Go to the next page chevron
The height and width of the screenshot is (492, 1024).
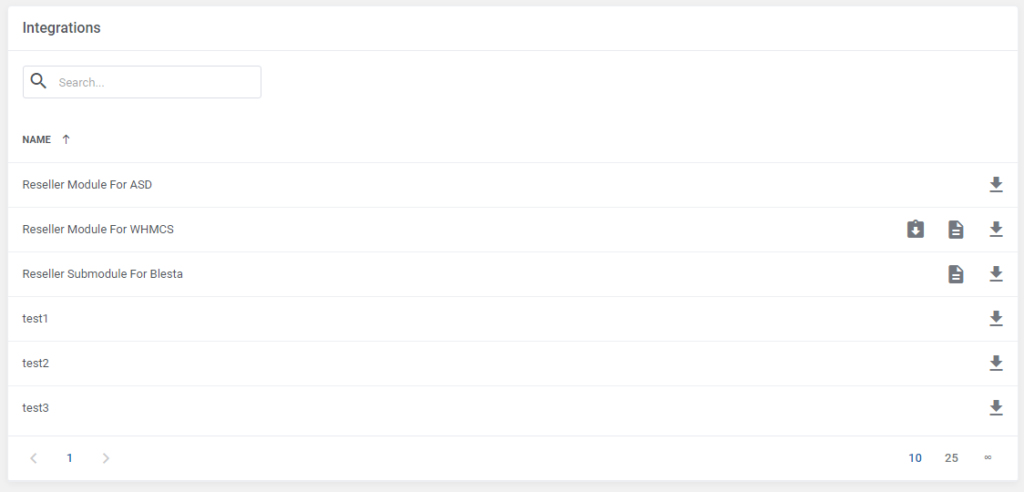pos(106,458)
